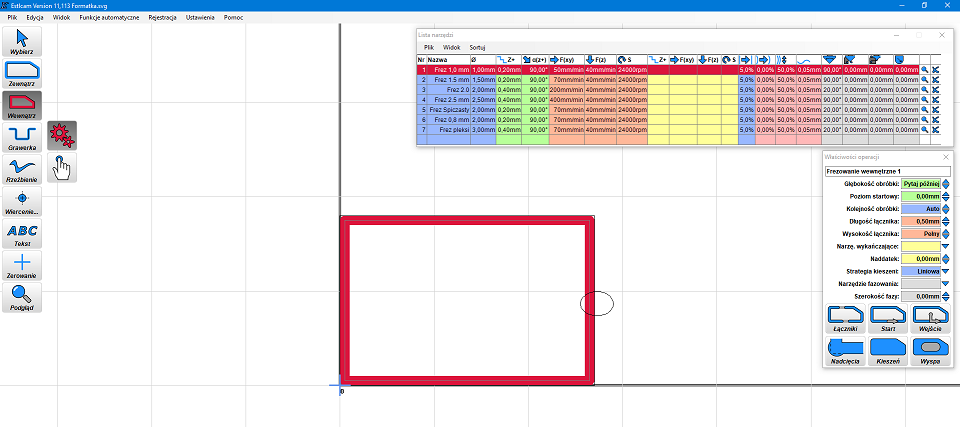Click delete icon in Frez pleksi row
The width and height of the screenshot is (960, 427).
[x=936, y=129]
